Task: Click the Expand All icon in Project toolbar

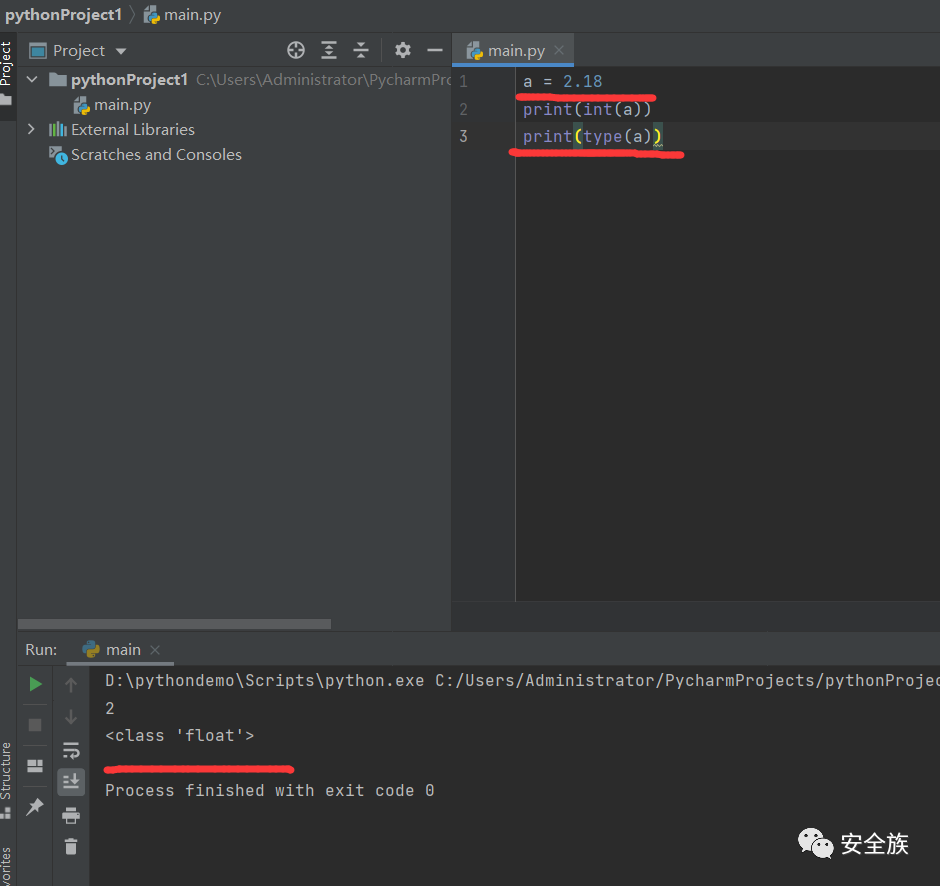Action: click(329, 50)
